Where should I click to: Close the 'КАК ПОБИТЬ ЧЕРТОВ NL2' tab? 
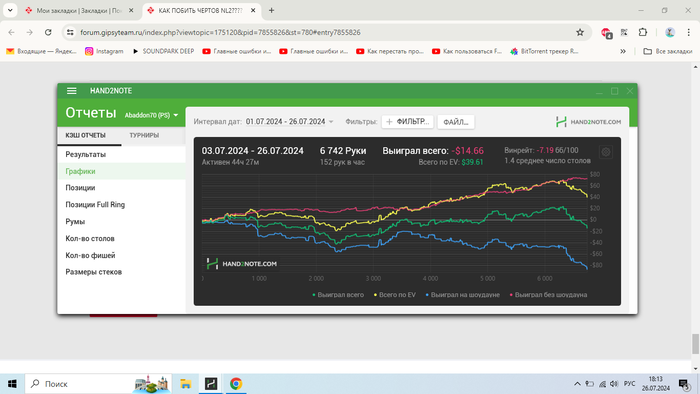[x=253, y=10]
